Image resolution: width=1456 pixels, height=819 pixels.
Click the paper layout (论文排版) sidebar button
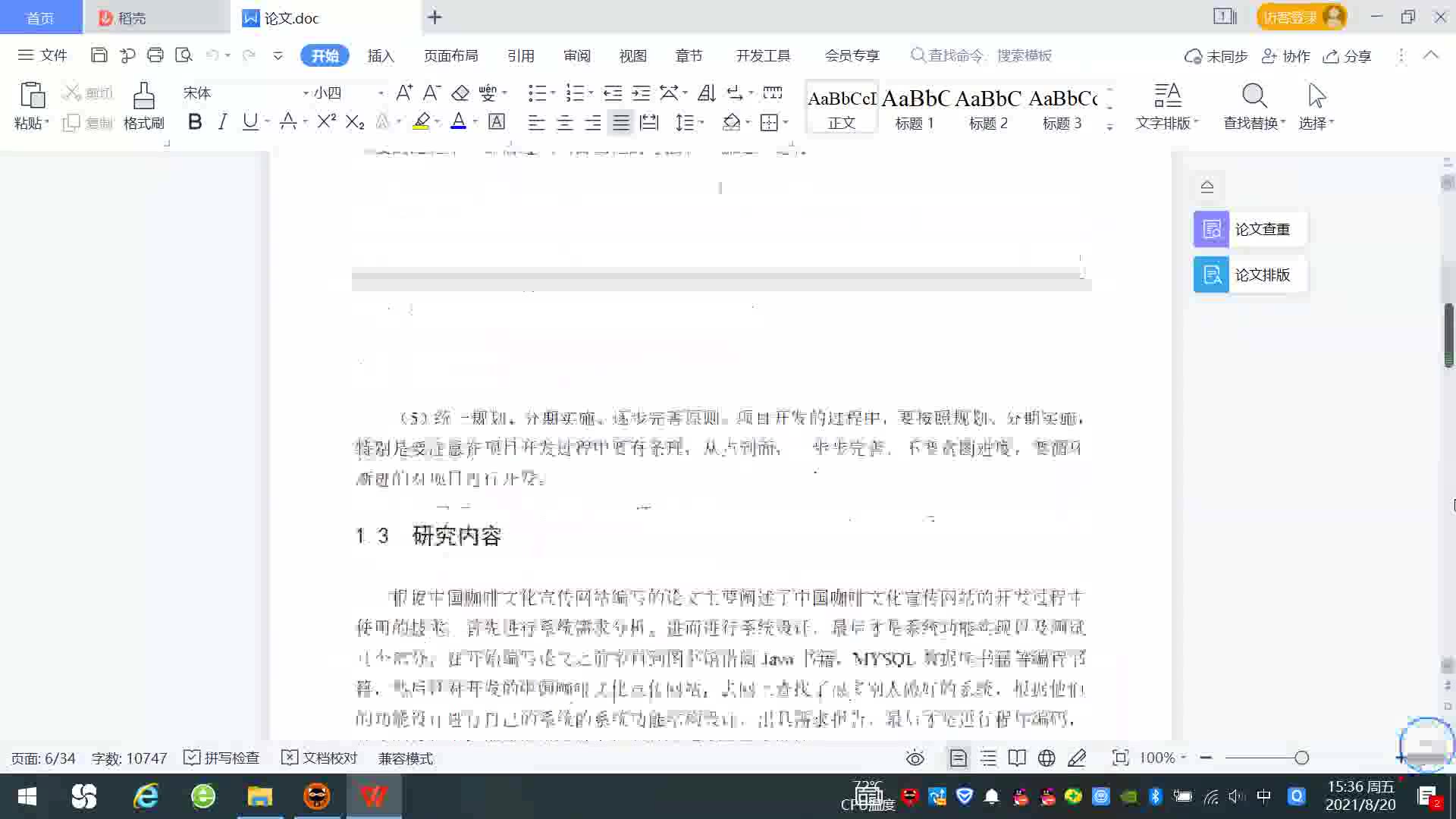pyautogui.click(x=1250, y=275)
